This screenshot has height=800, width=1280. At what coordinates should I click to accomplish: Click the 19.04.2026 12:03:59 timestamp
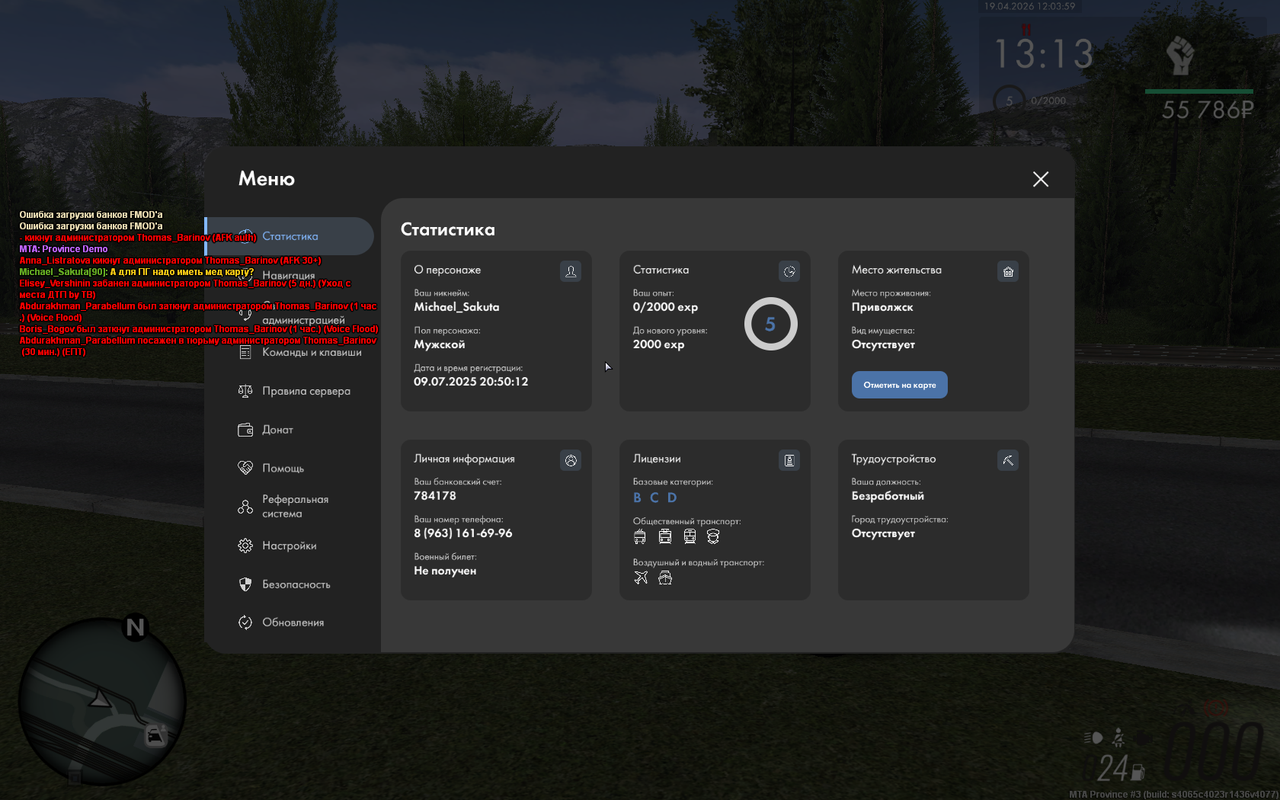click(x=1030, y=6)
